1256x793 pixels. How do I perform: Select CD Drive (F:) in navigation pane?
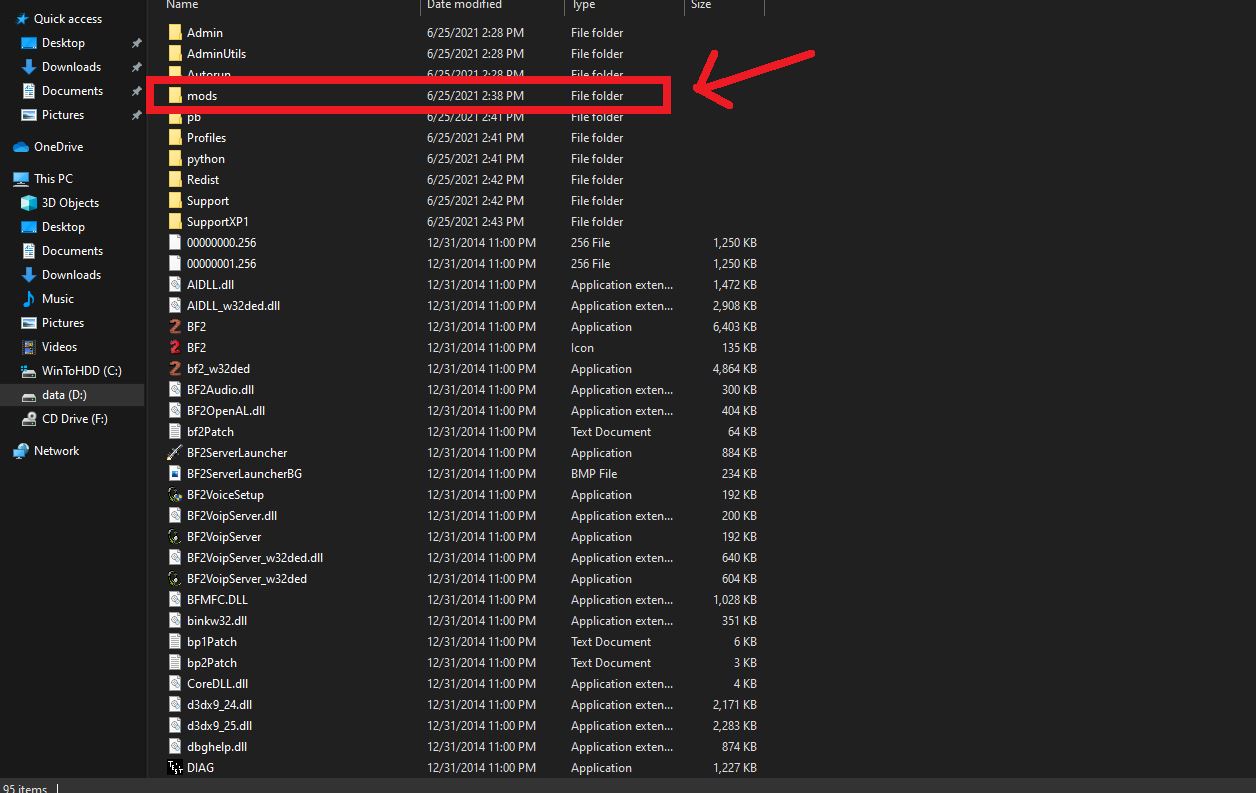(74, 419)
